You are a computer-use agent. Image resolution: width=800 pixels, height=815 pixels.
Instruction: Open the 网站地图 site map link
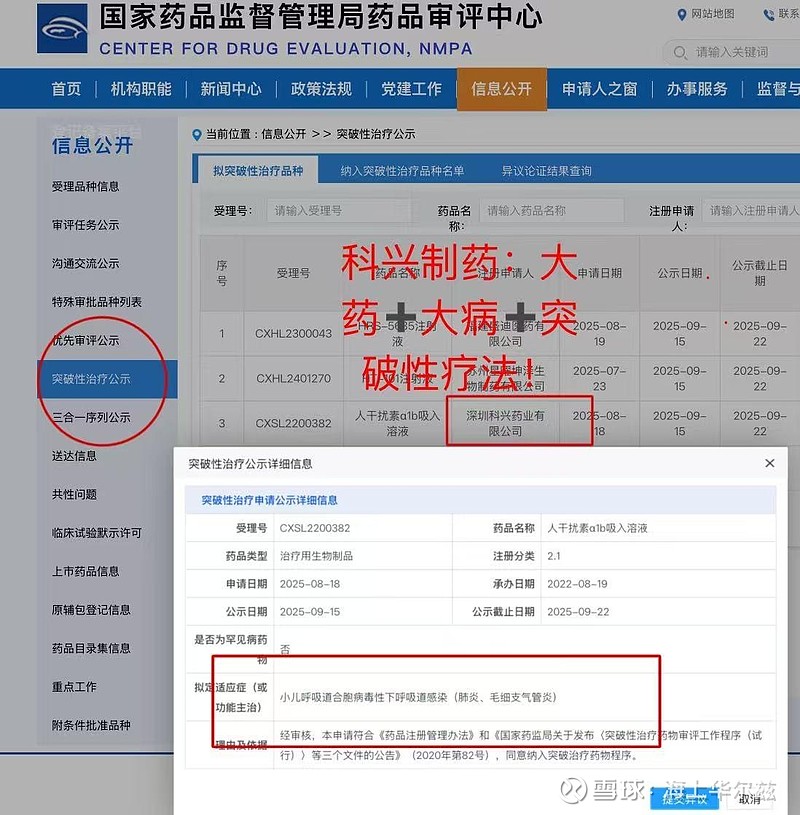[x=713, y=14]
